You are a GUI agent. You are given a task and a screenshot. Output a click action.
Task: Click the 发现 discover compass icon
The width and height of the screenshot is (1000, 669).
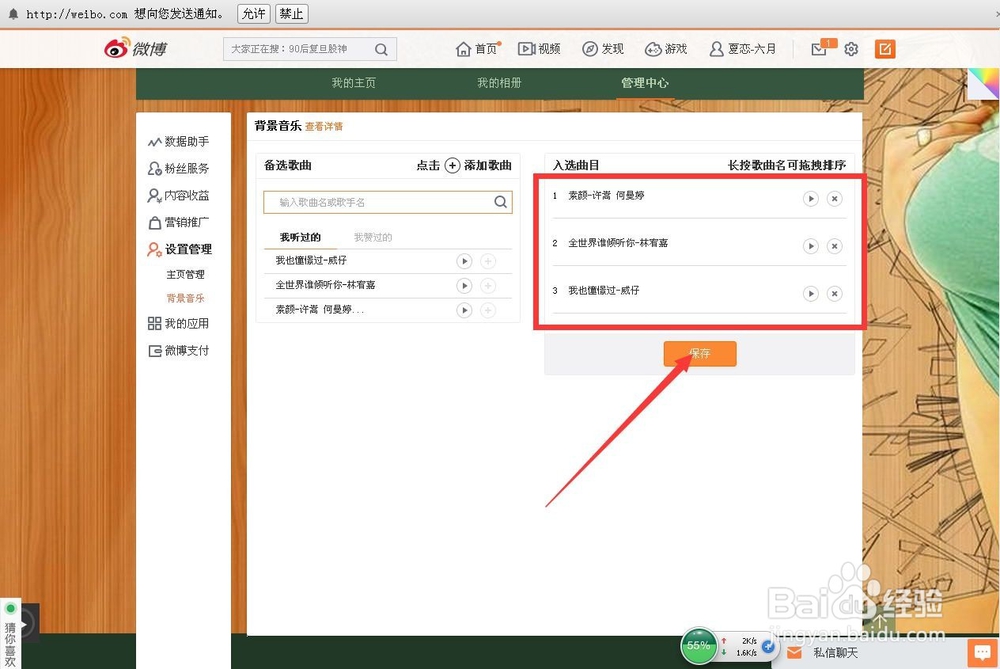pyautogui.click(x=588, y=48)
